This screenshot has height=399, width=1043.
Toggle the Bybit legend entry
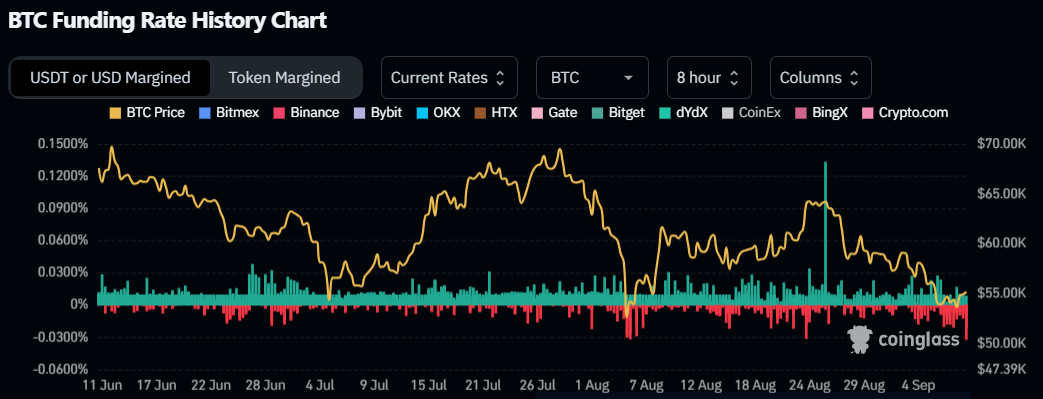click(x=378, y=113)
